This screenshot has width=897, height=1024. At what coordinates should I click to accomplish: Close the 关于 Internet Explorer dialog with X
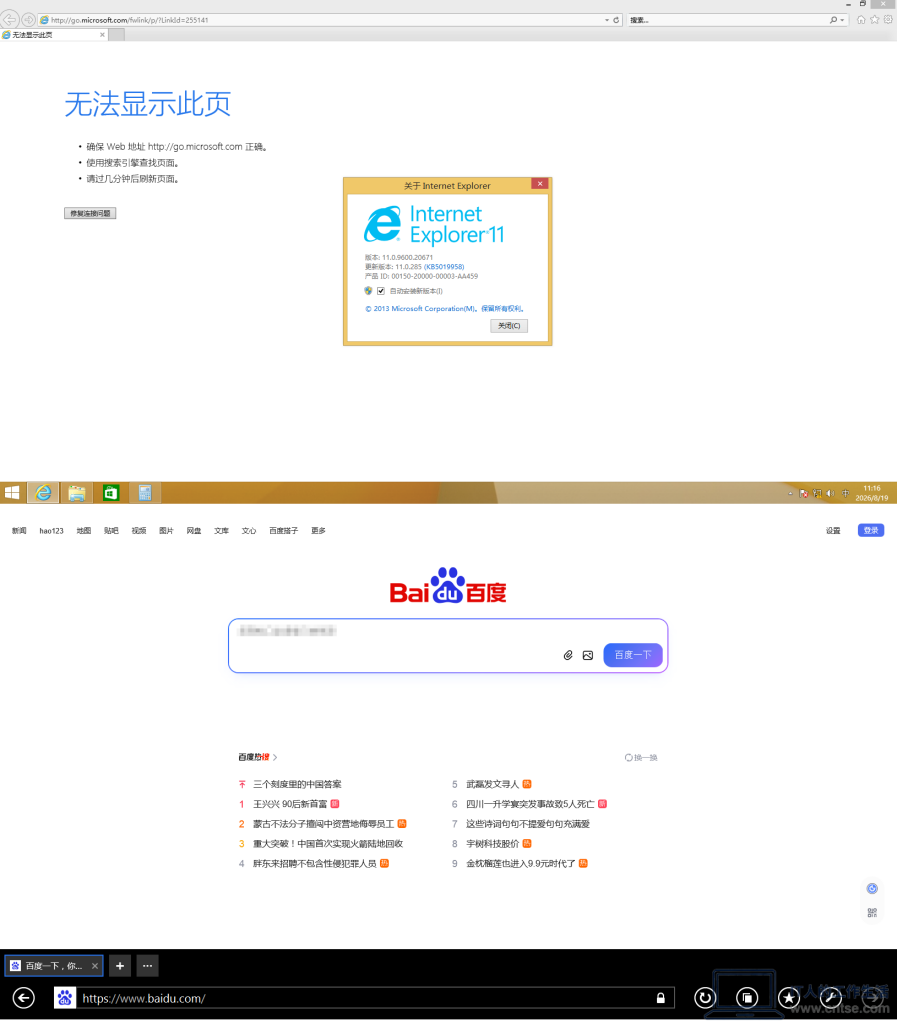pos(540,184)
